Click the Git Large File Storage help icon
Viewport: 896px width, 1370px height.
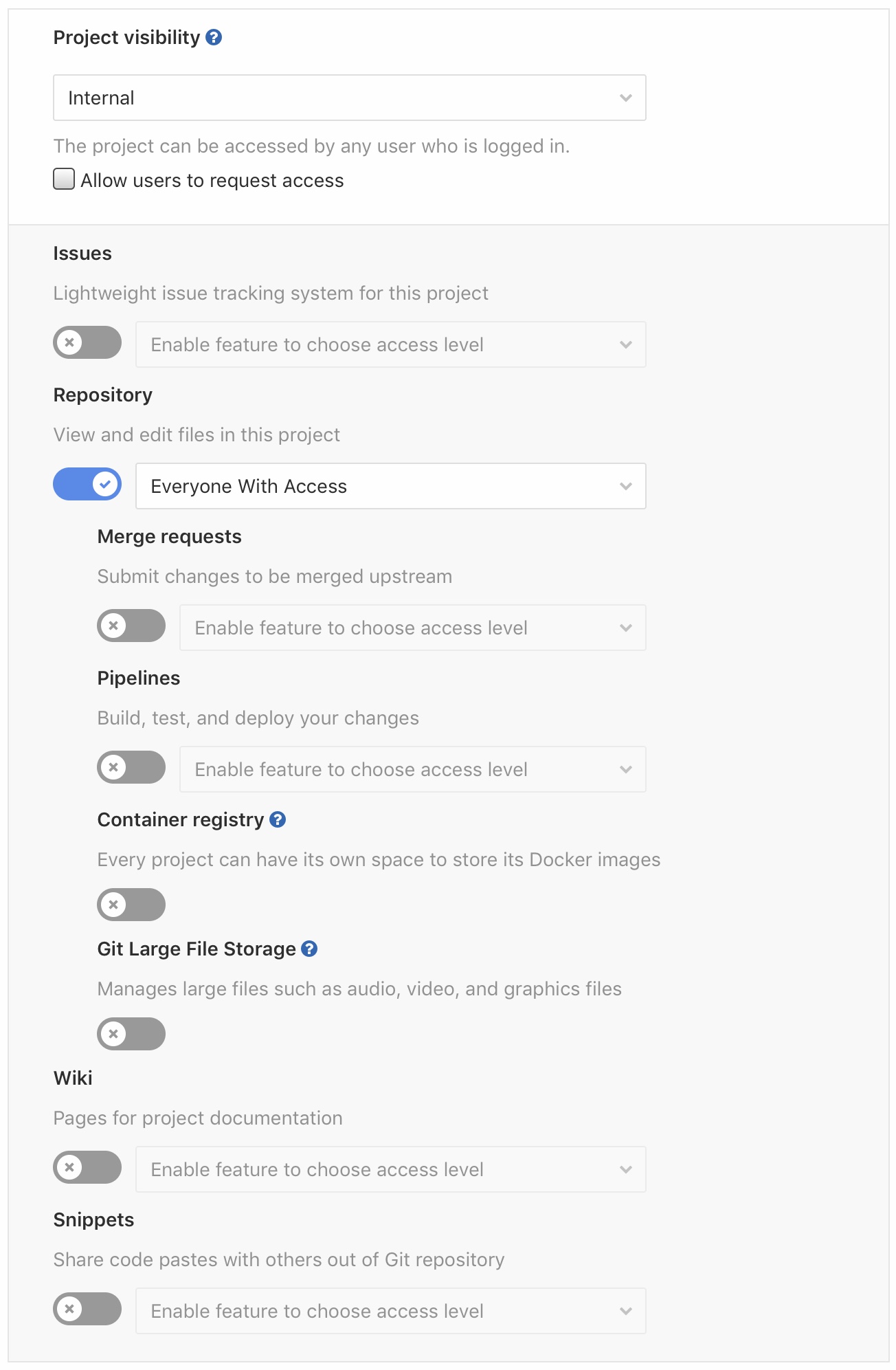pyautogui.click(x=310, y=949)
